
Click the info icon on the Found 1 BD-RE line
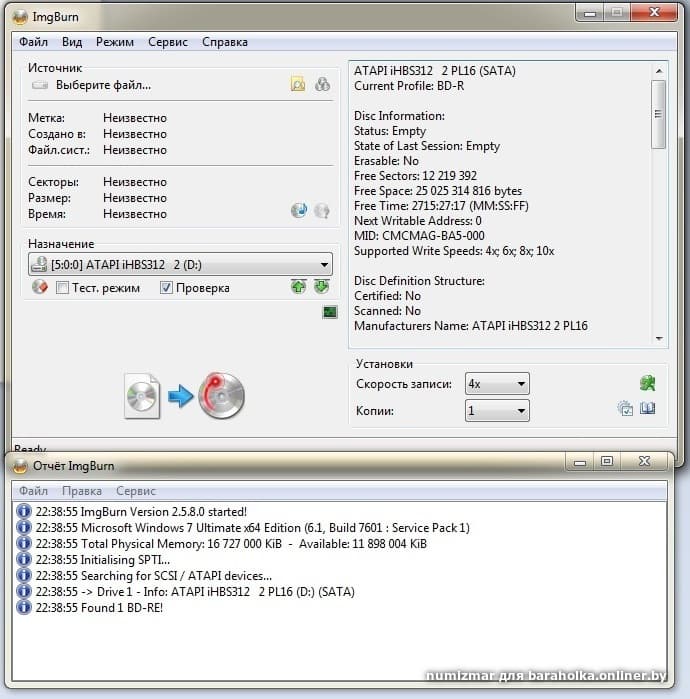24,608
